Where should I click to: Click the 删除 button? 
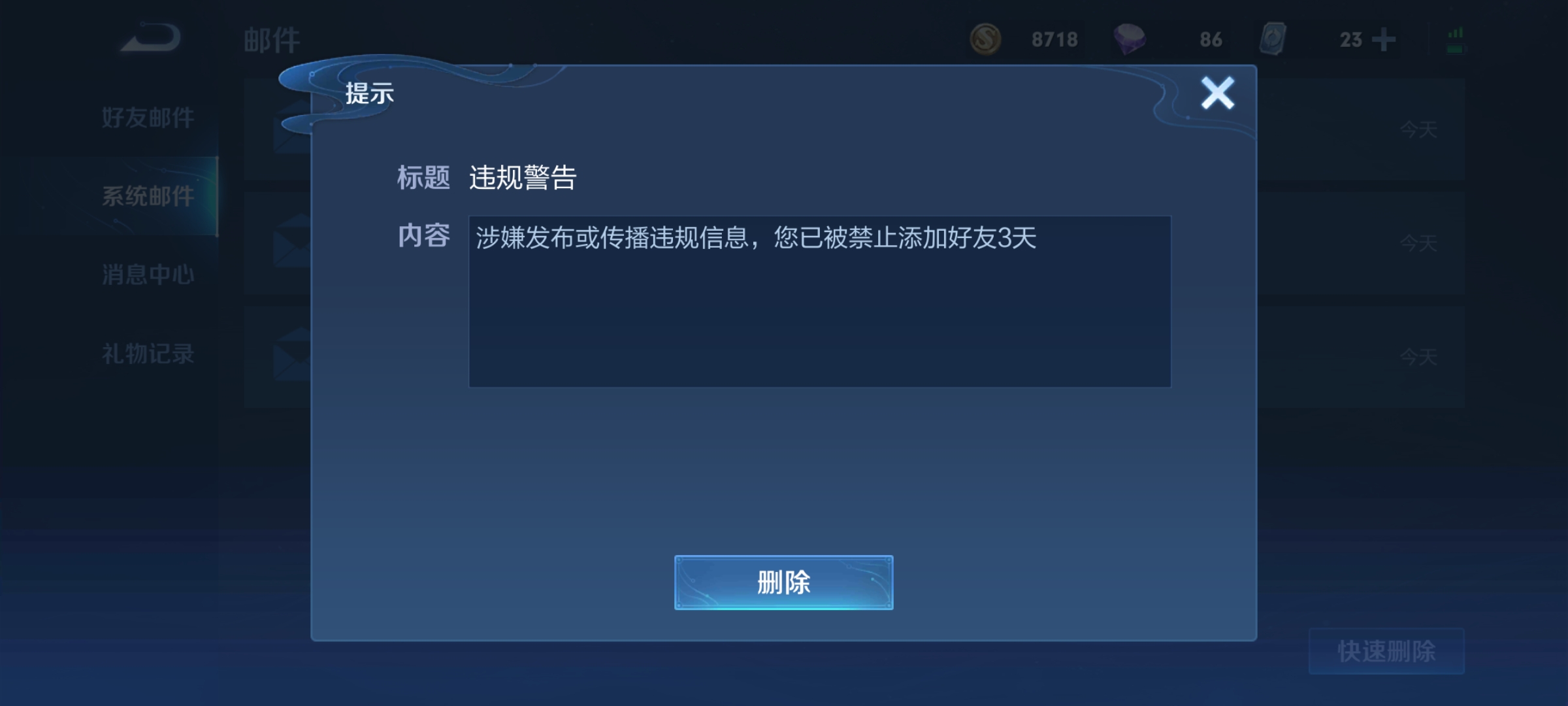coord(783,582)
